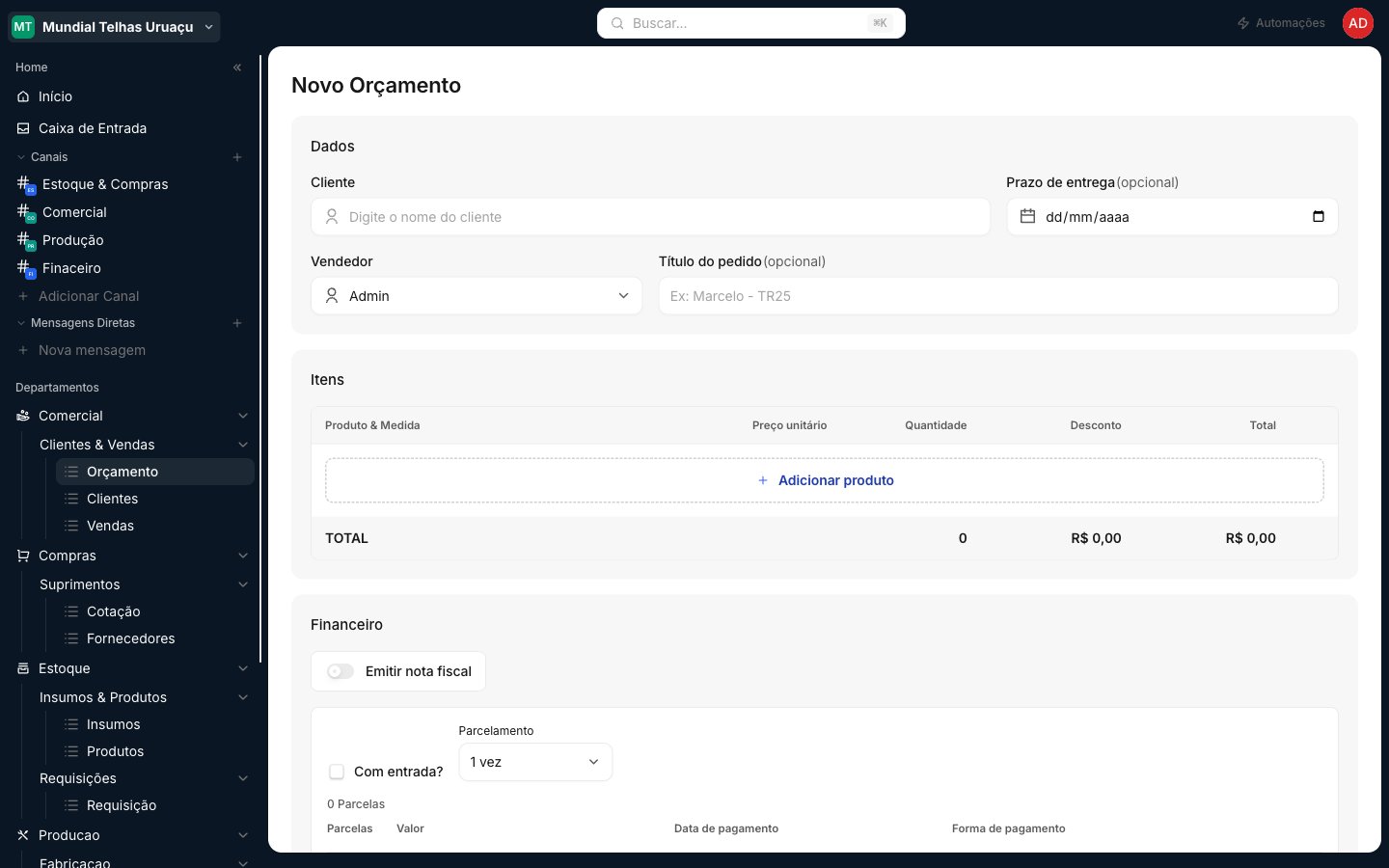Click the MT workspace logo badge
Image resolution: width=1389 pixels, height=868 pixels.
click(x=23, y=27)
